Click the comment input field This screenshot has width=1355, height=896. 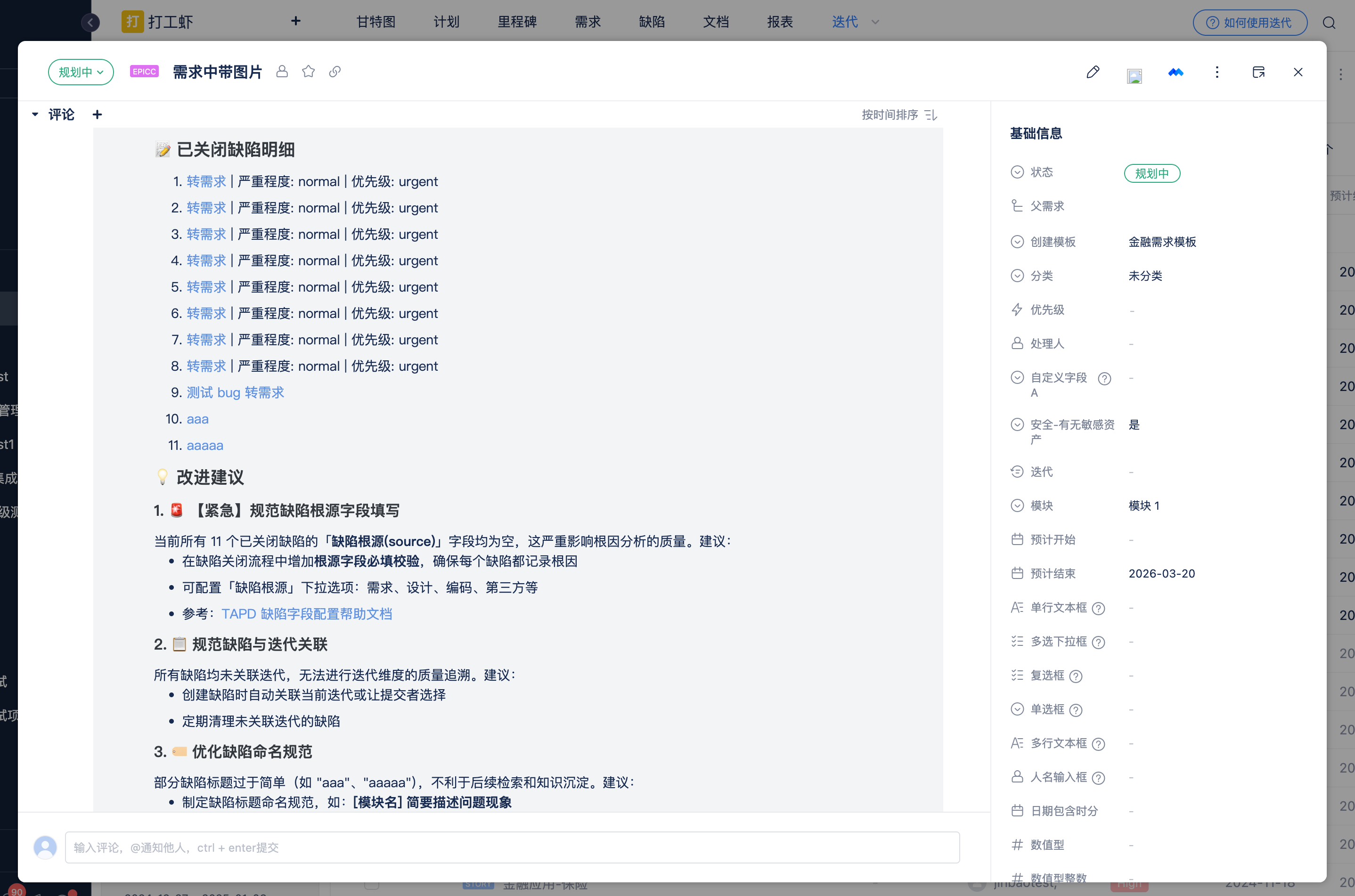[512, 847]
